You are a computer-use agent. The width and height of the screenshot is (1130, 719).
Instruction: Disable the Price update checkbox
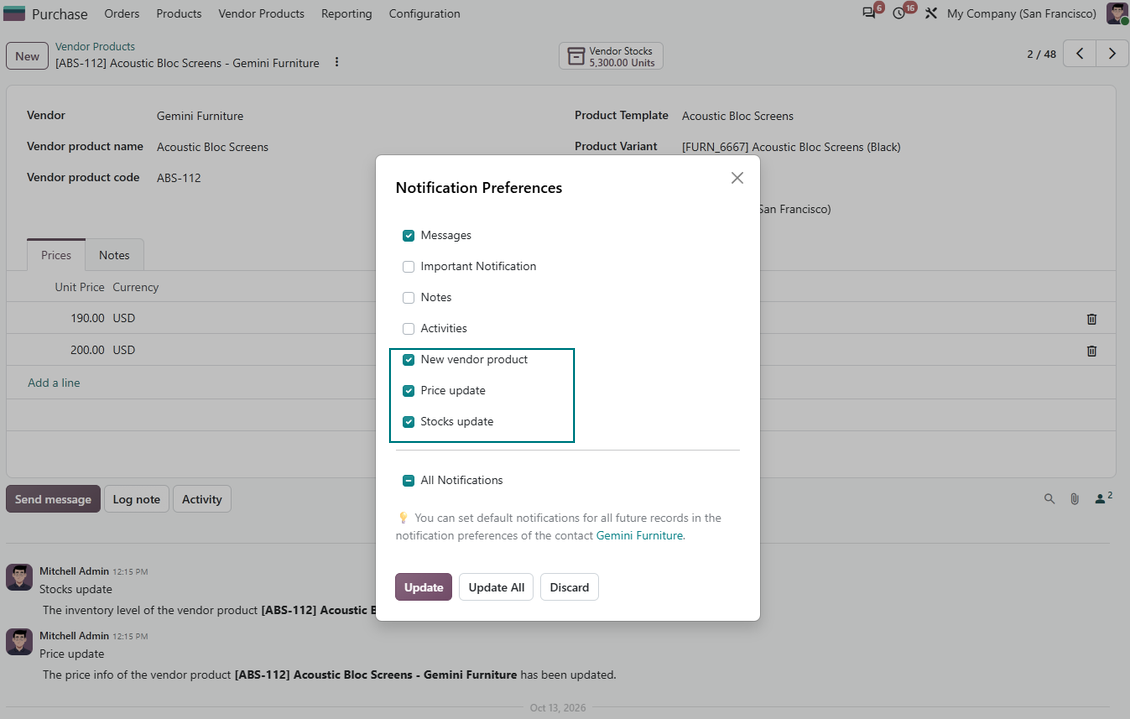tap(409, 390)
